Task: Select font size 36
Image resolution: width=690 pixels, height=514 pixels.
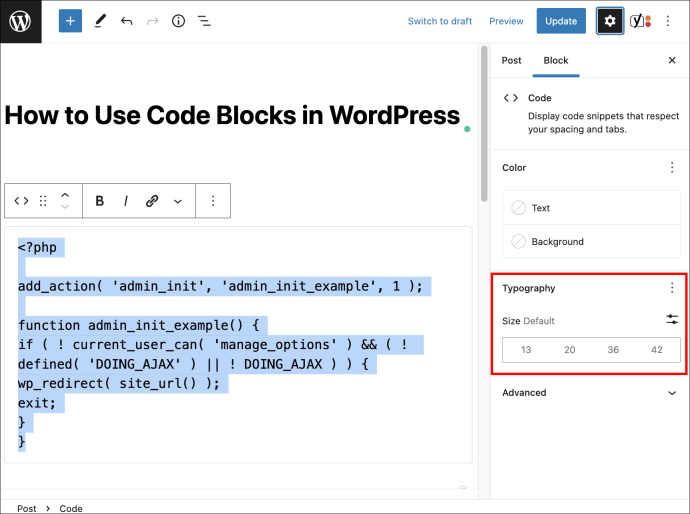Action: coord(613,350)
